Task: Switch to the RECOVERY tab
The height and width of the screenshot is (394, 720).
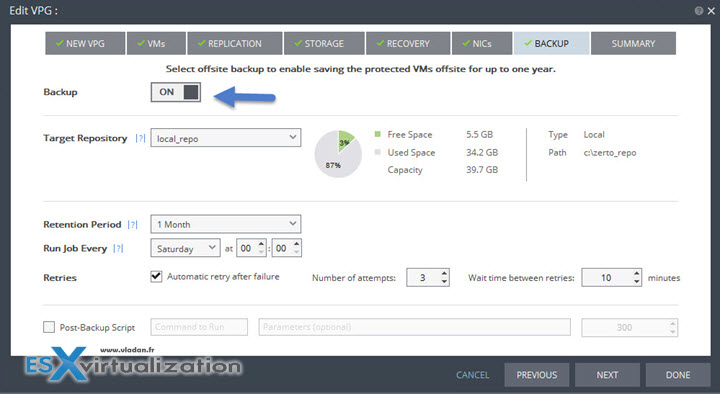Action: coord(408,44)
